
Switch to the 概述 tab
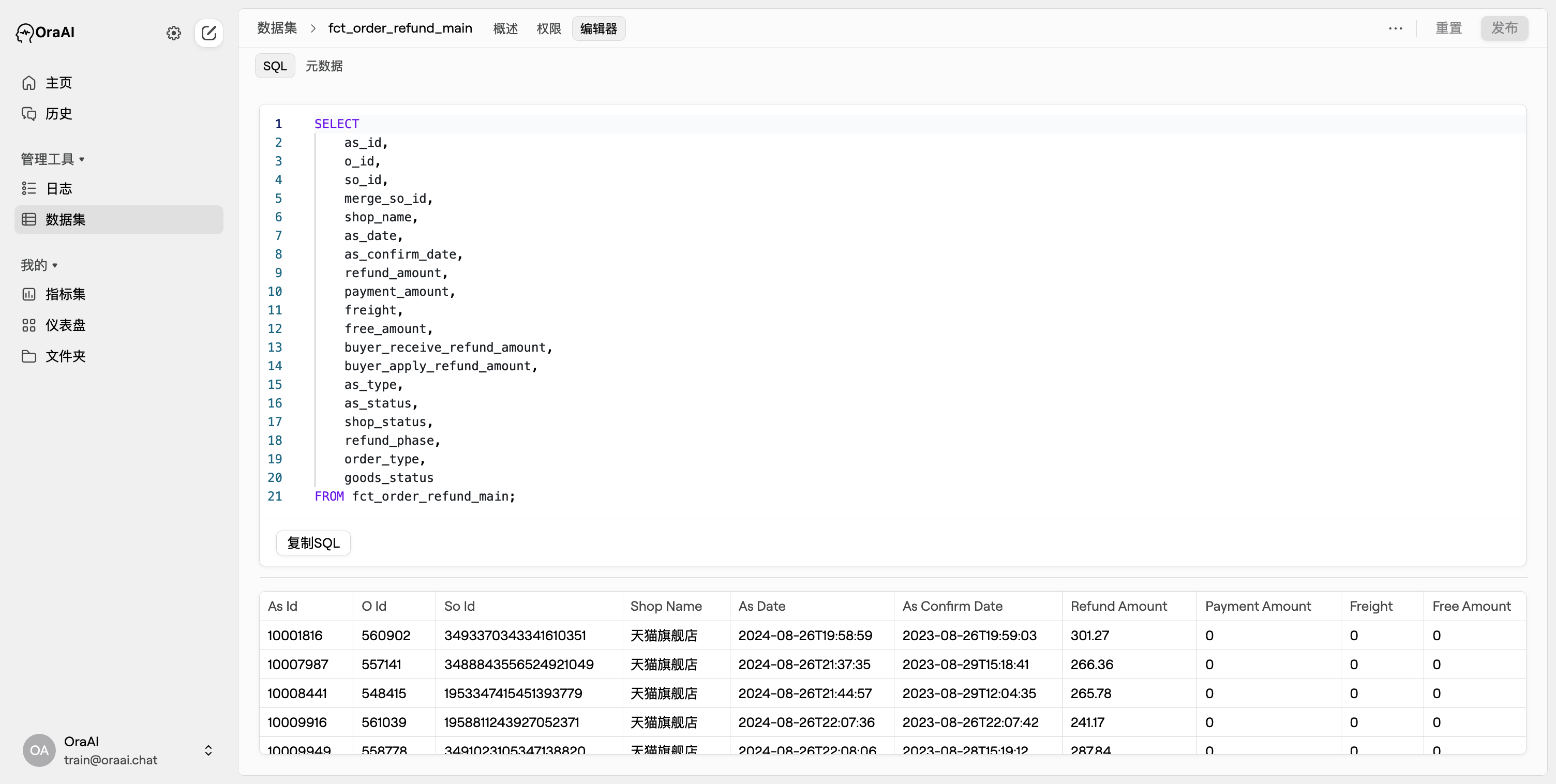[505, 28]
